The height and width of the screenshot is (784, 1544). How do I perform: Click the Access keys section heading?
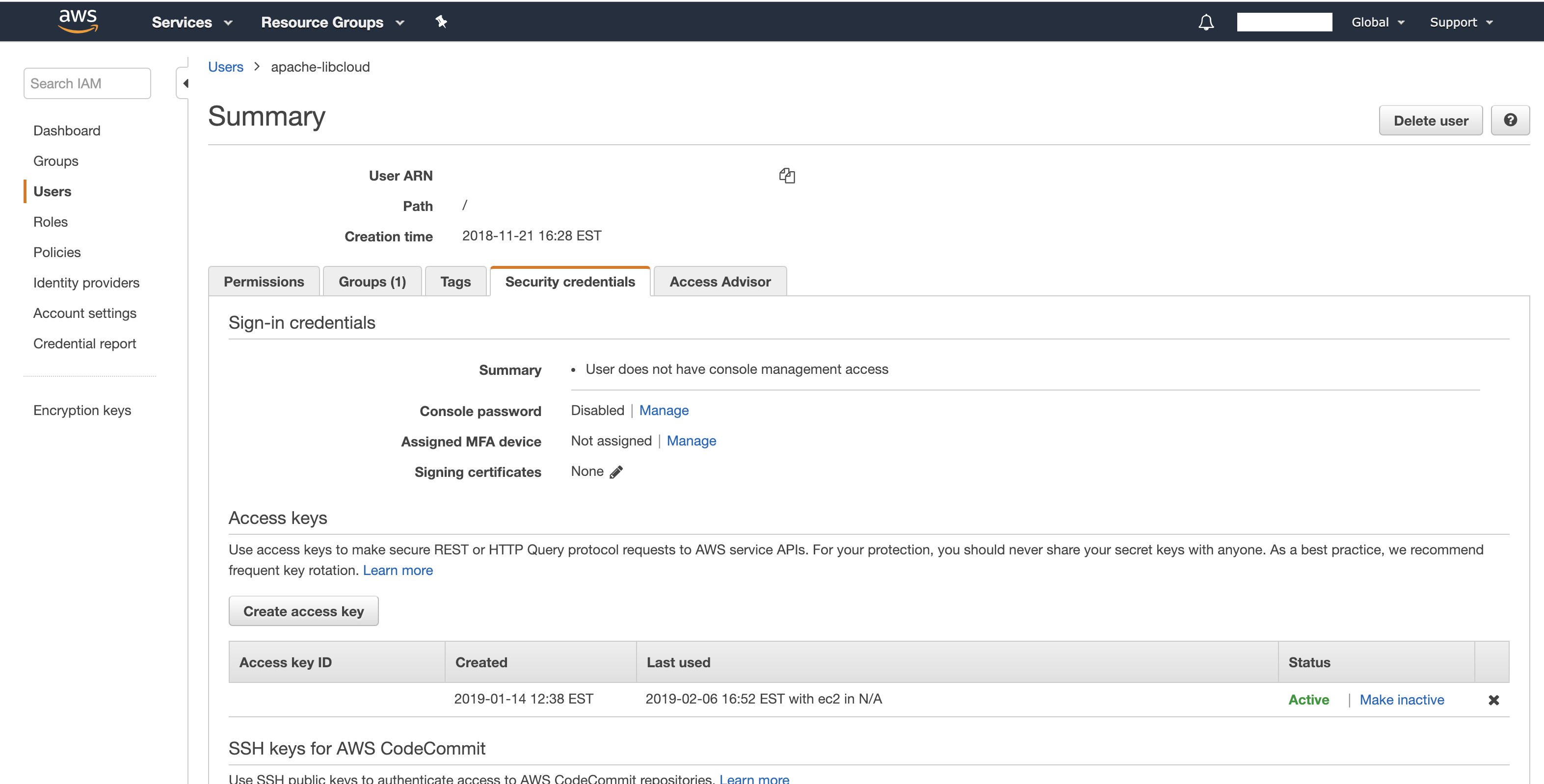pyautogui.click(x=277, y=518)
